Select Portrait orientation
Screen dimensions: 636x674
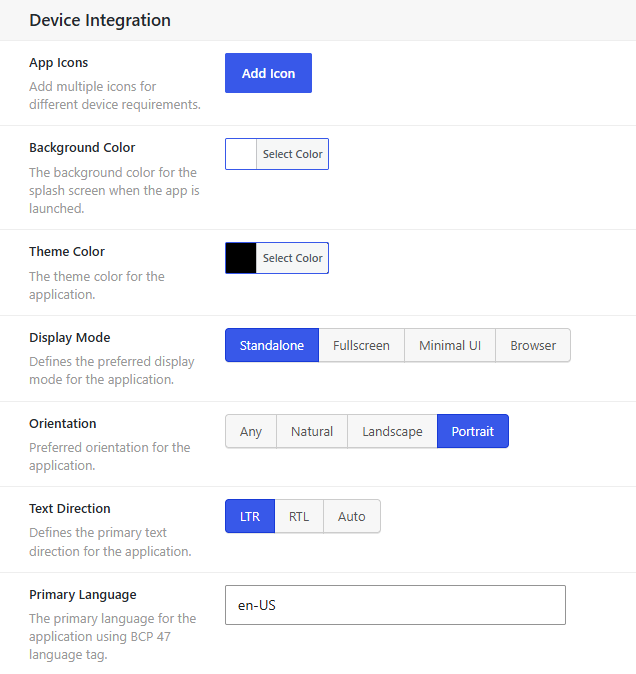[x=473, y=431]
